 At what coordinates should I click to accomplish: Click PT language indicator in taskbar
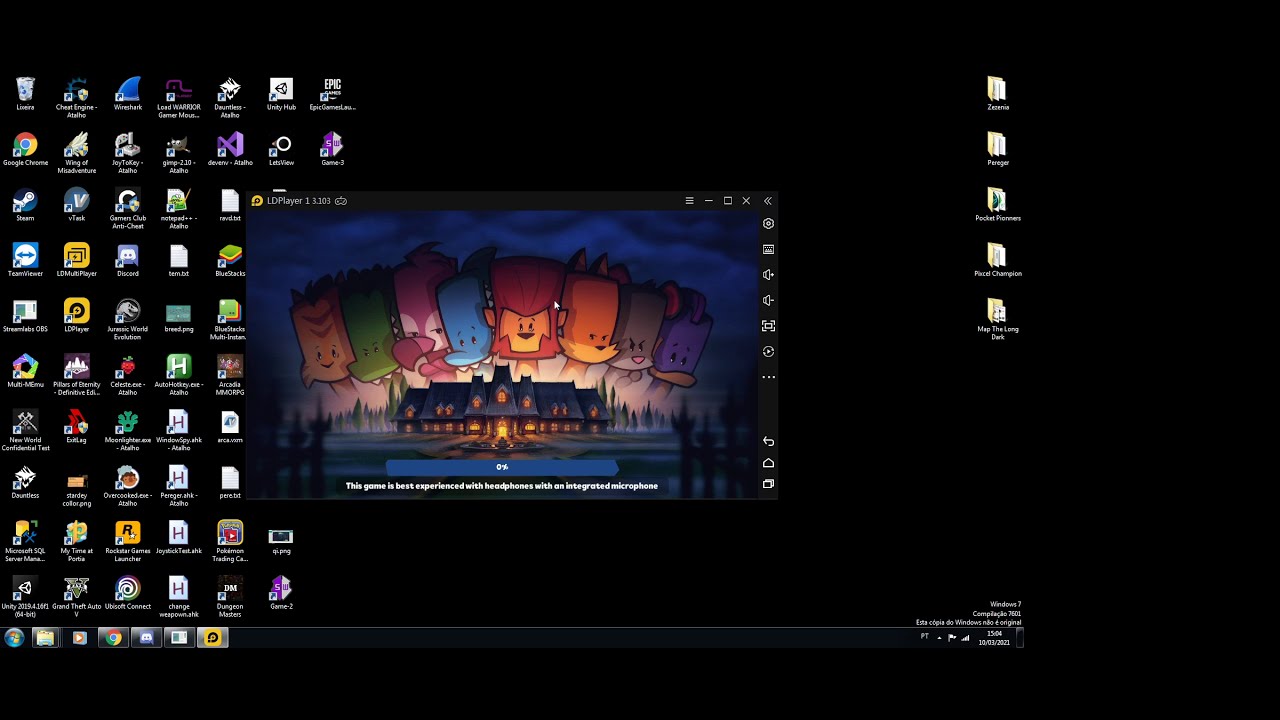pos(924,636)
